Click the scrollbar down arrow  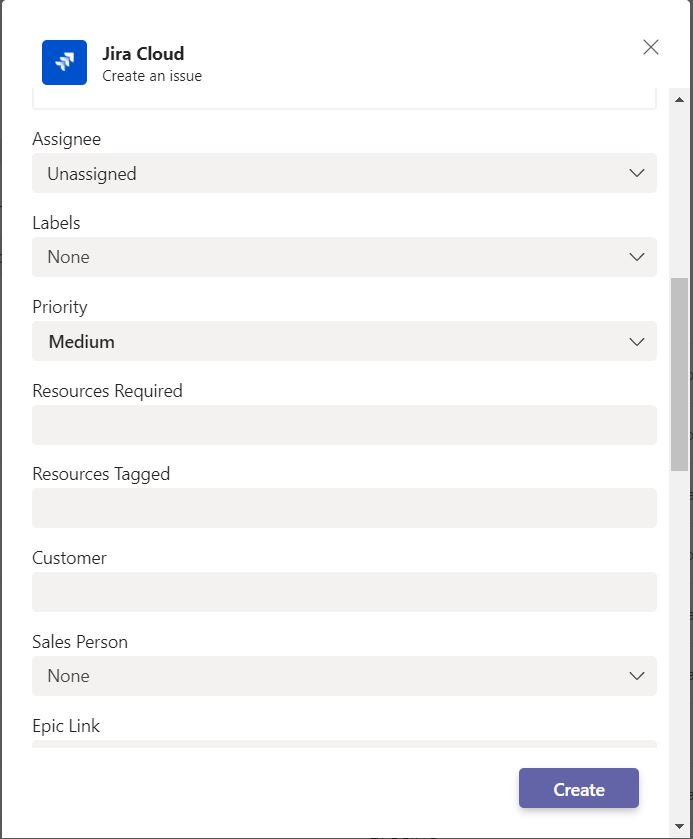pyautogui.click(x=680, y=826)
